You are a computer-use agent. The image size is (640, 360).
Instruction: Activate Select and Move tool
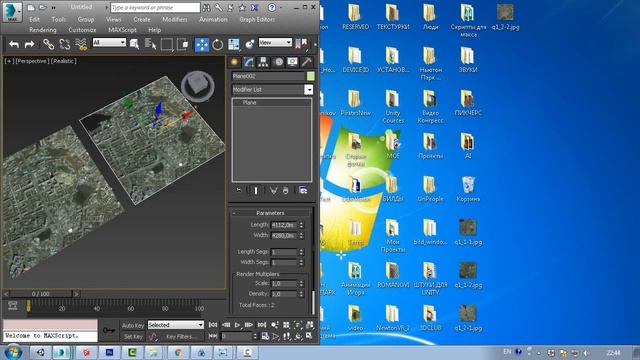pos(202,44)
